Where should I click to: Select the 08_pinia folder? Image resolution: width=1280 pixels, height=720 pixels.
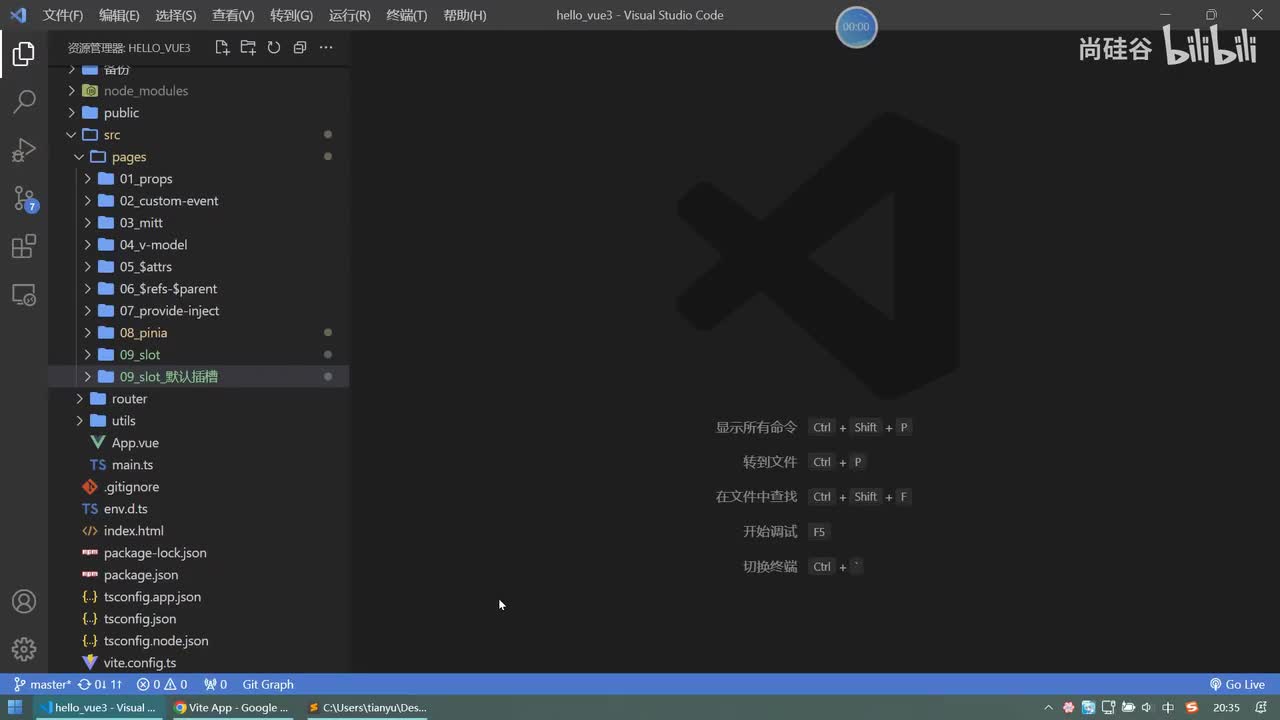click(x=198, y=333)
